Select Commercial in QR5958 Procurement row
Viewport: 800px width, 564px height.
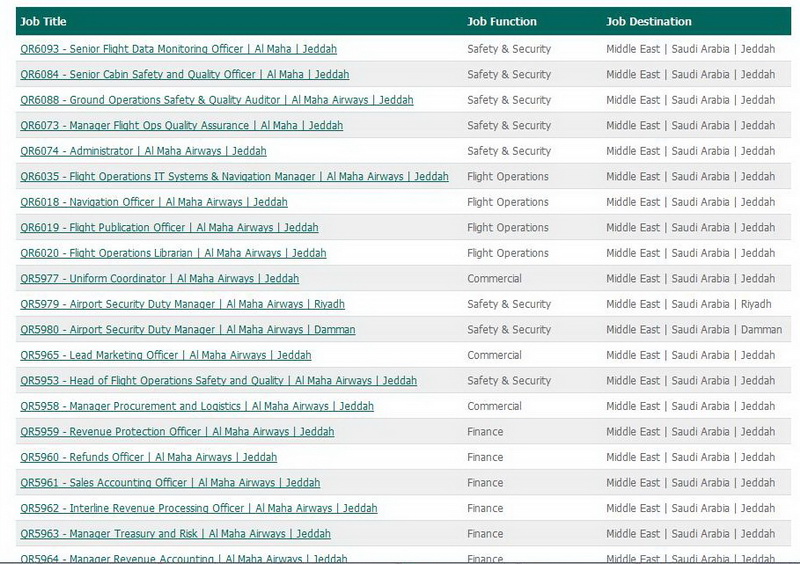[x=494, y=406]
